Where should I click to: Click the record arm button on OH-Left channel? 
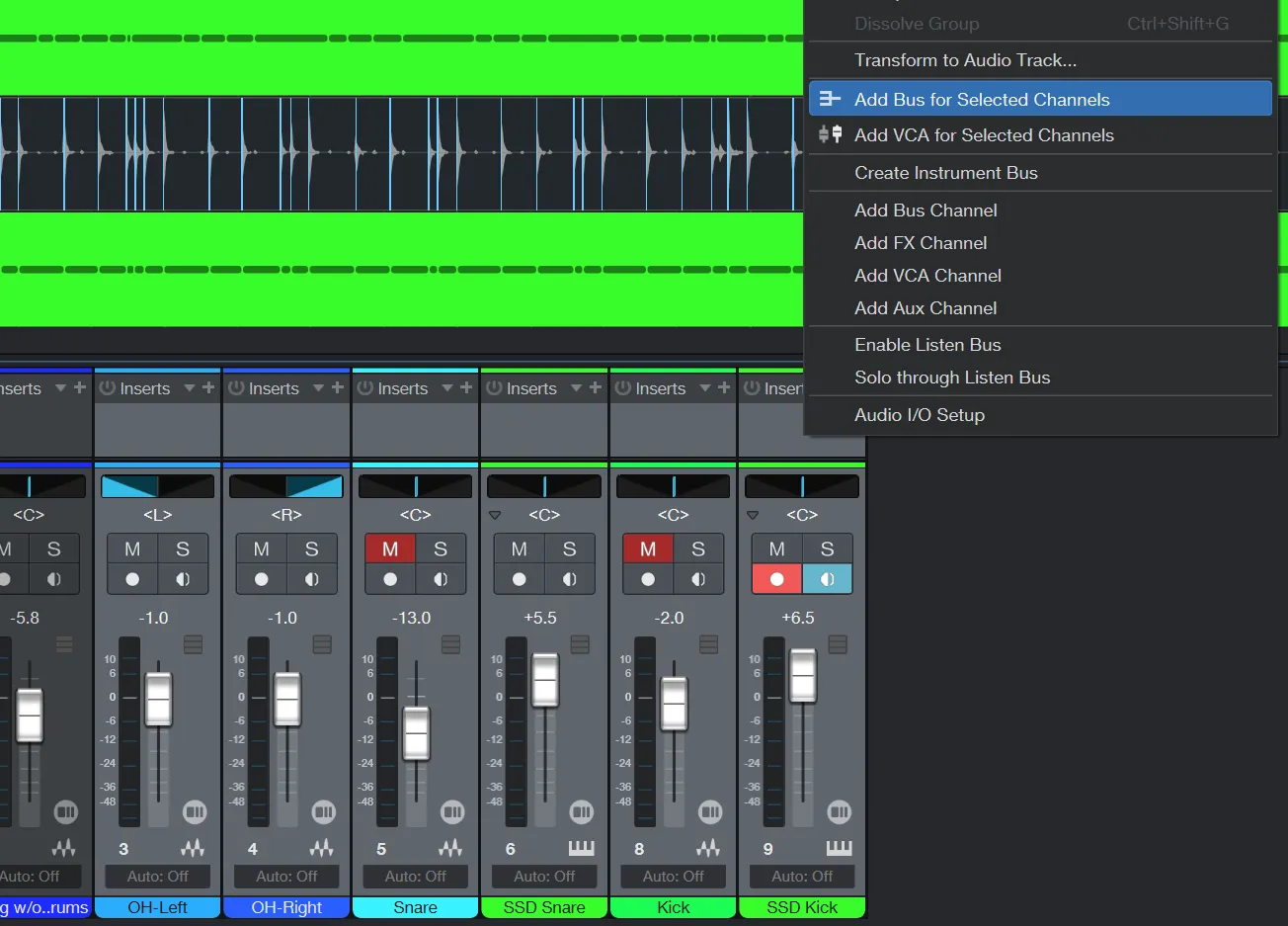(x=132, y=579)
